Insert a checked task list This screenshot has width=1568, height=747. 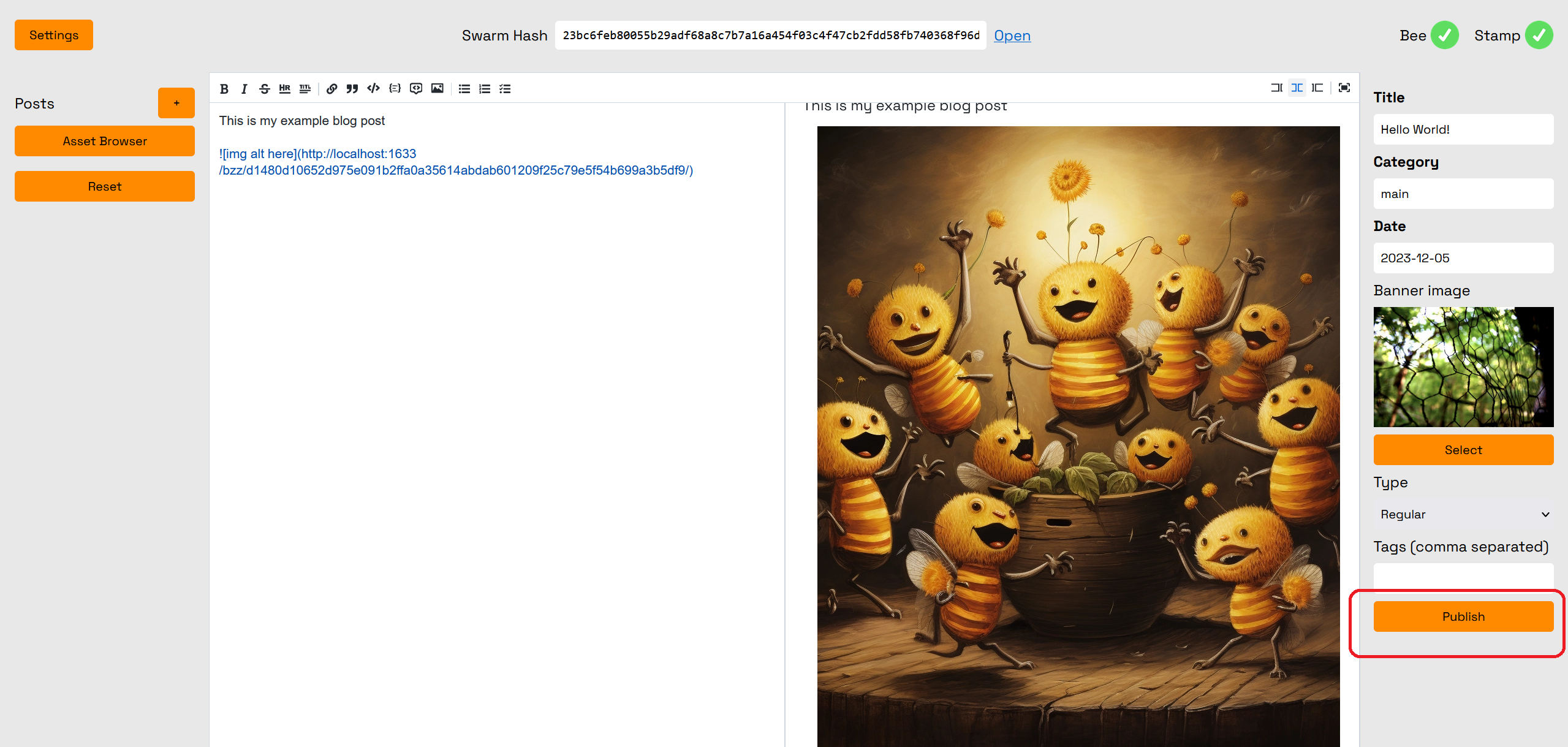coord(505,89)
